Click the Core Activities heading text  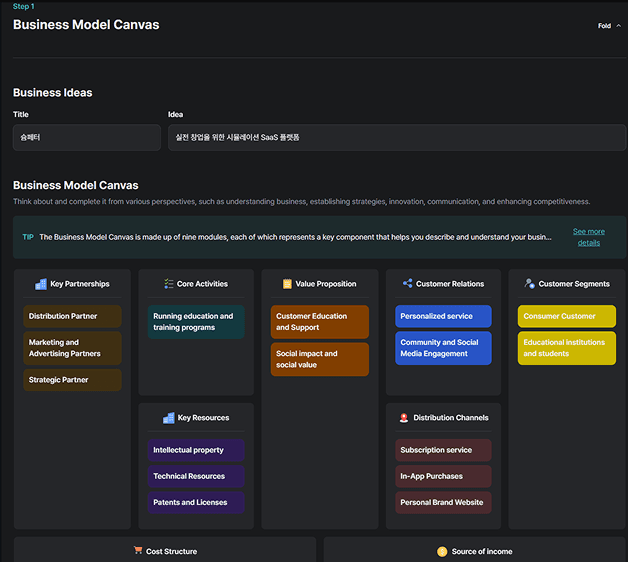coord(202,284)
